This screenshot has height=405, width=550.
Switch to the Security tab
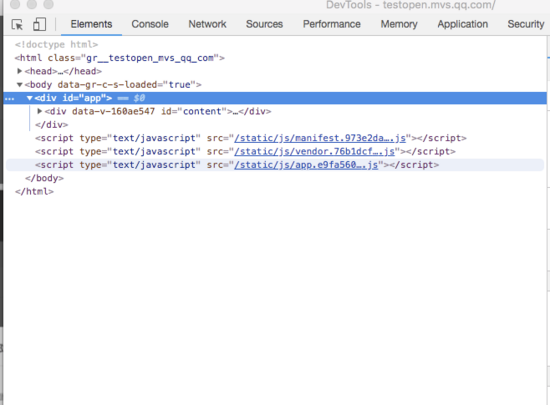point(525,24)
